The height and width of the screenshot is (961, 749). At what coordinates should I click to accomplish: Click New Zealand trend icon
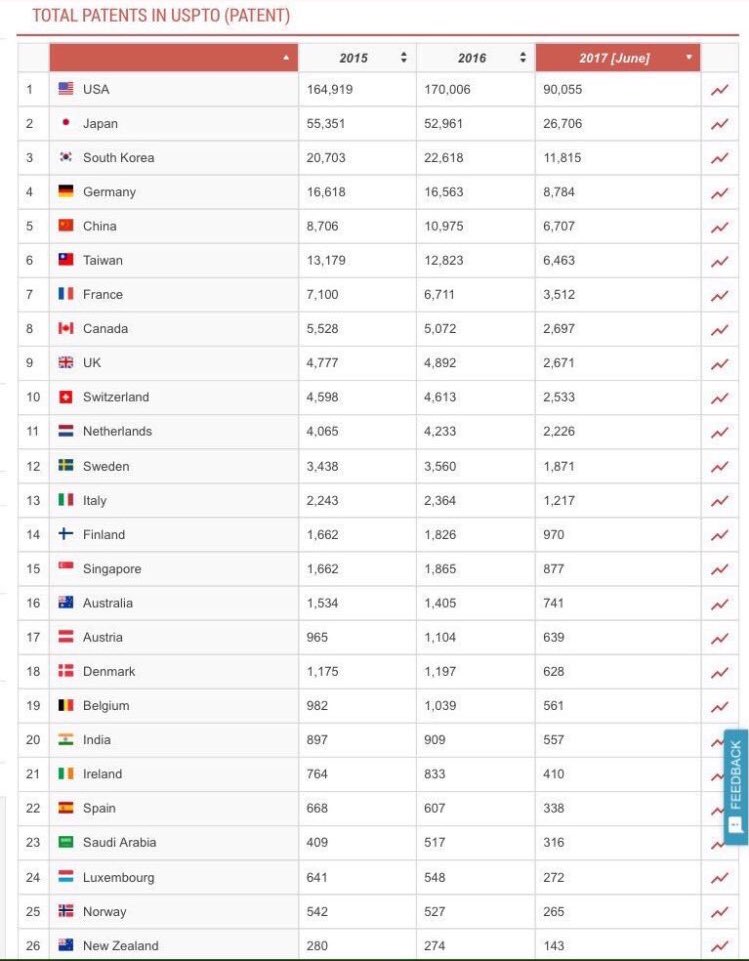tap(719, 946)
